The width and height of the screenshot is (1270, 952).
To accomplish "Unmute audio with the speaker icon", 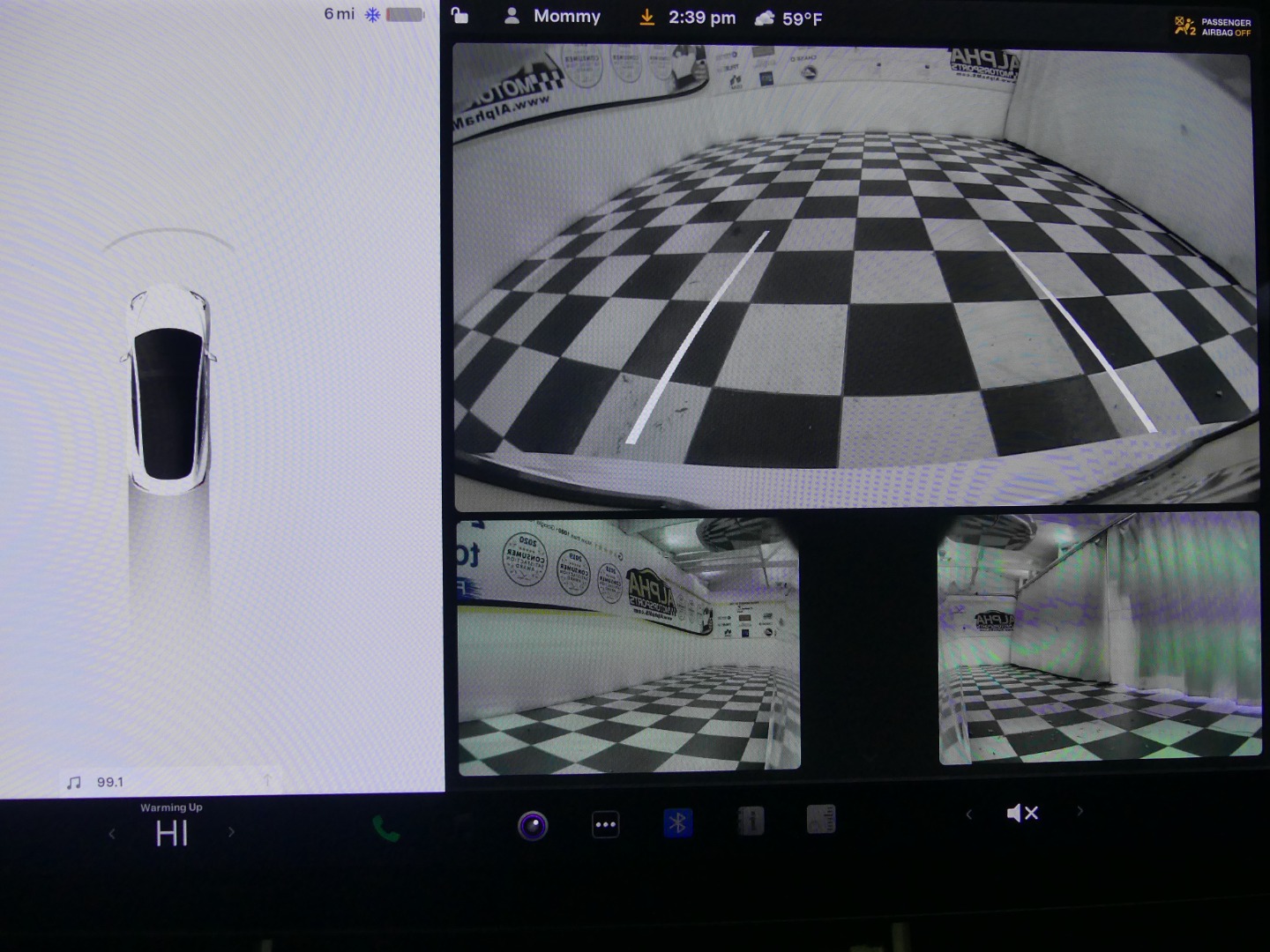I will [1022, 813].
